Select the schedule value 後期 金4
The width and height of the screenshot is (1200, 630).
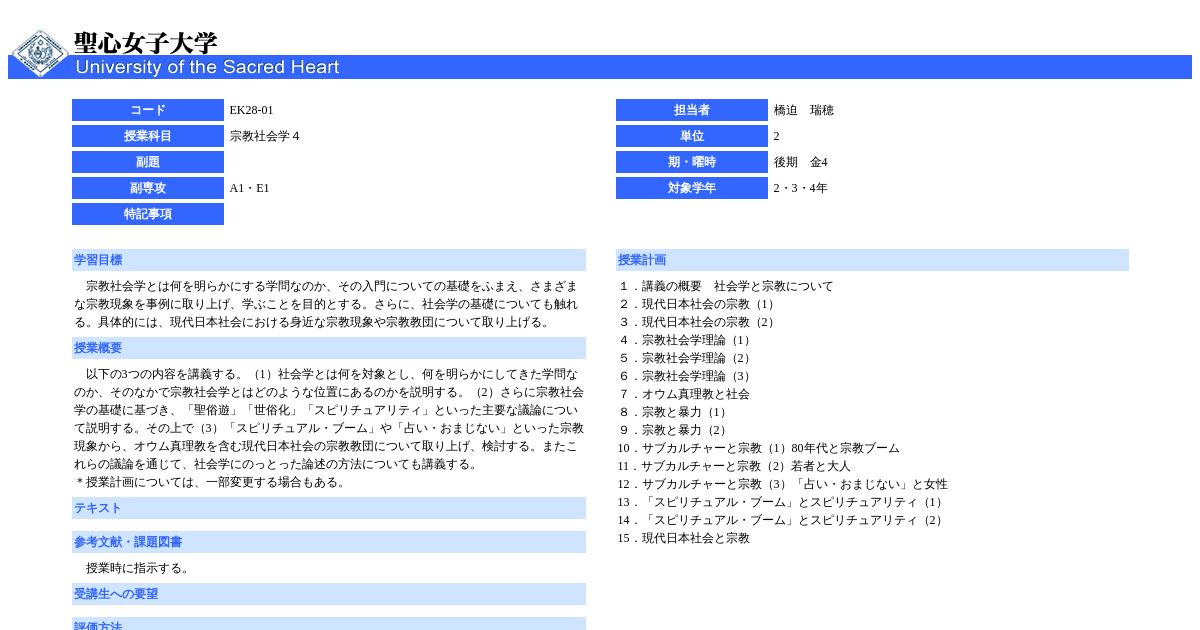tap(800, 162)
